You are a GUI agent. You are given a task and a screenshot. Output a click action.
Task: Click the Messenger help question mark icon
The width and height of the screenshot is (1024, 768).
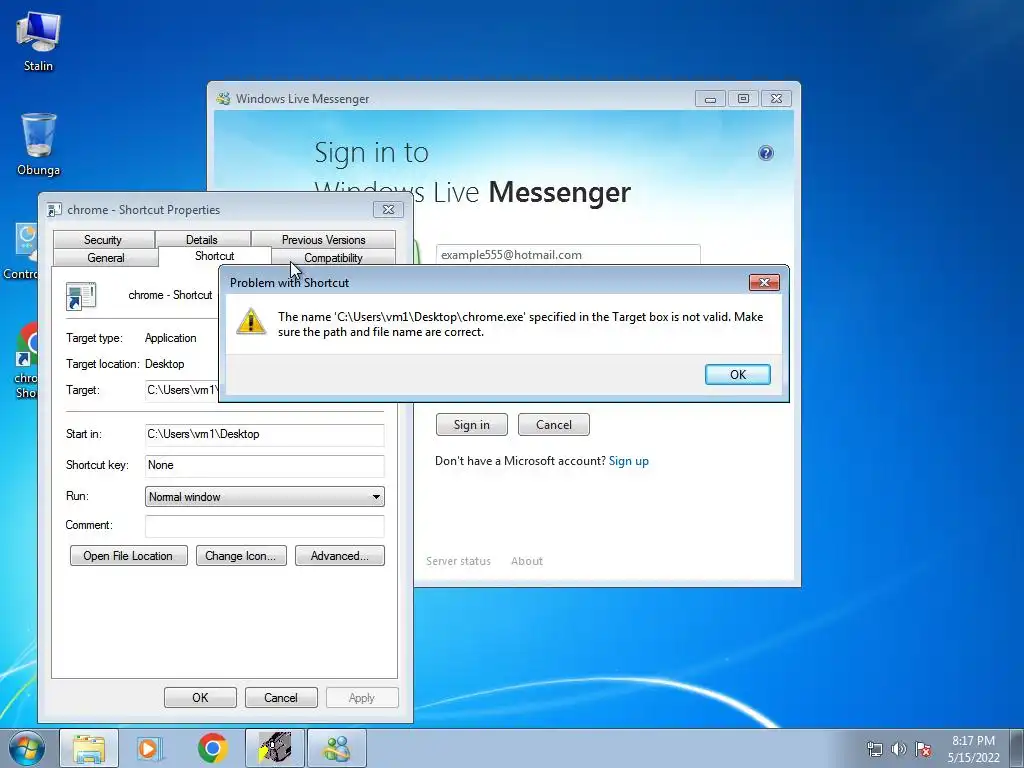coord(765,153)
